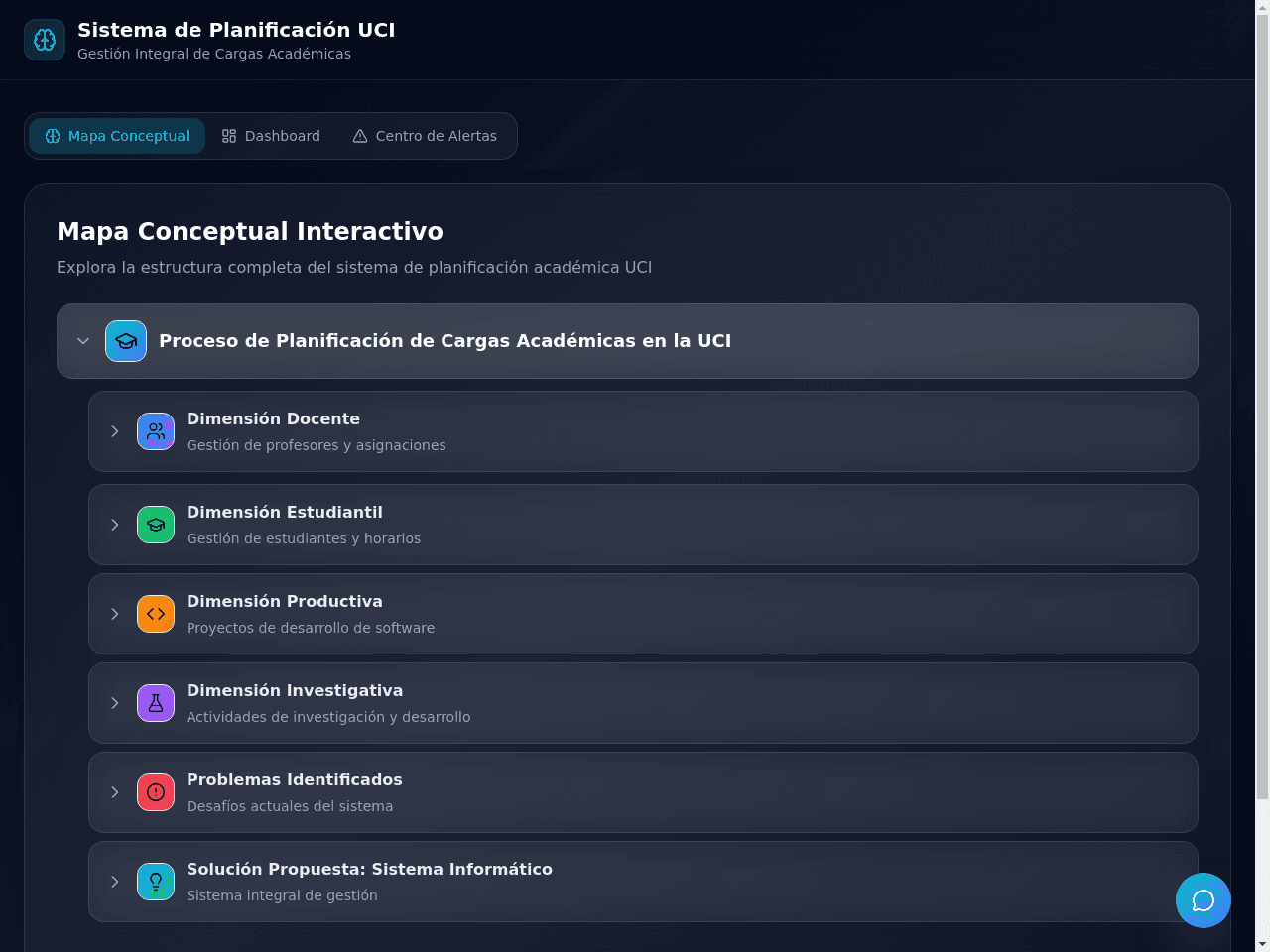The image size is (1270, 952).
Task: Click the red alert Problemas icon
Action: (x=156, y=792)
